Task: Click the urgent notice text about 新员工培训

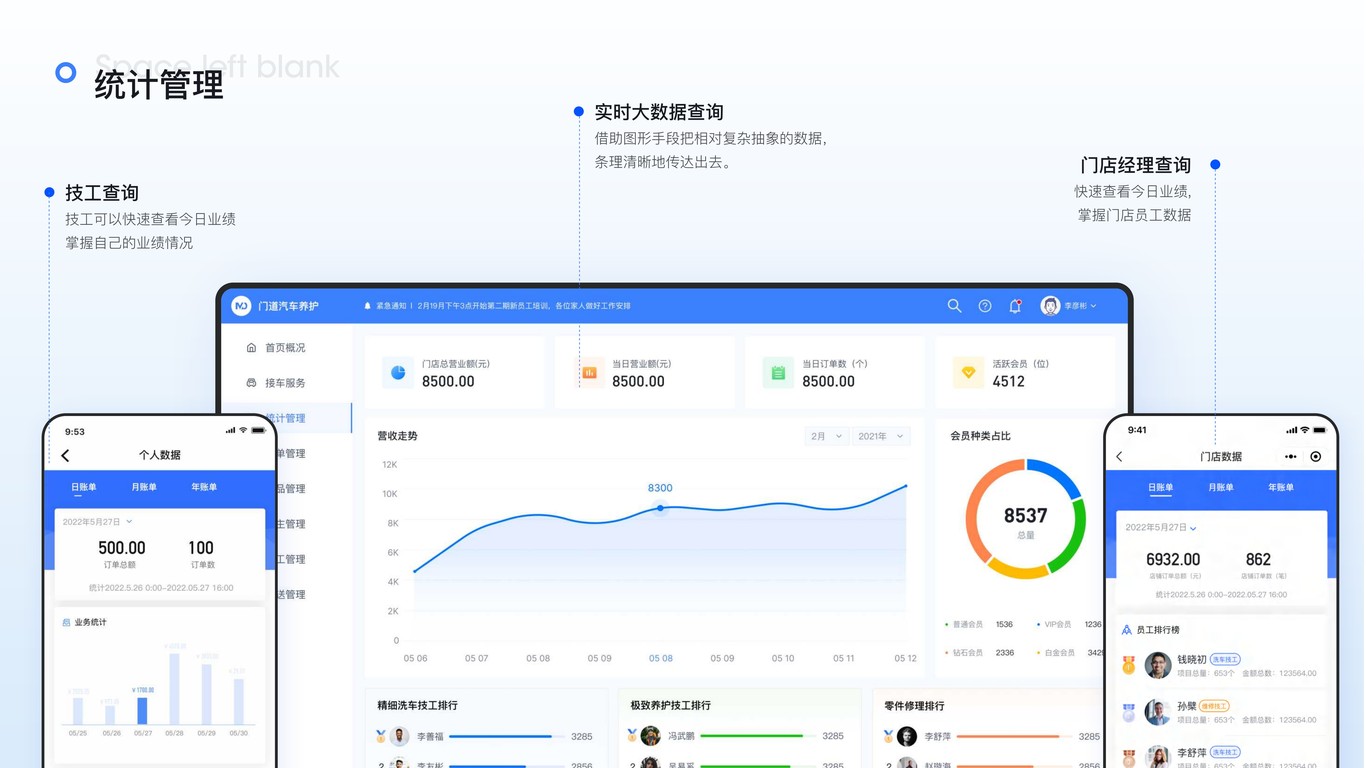Action: point(524,306)
